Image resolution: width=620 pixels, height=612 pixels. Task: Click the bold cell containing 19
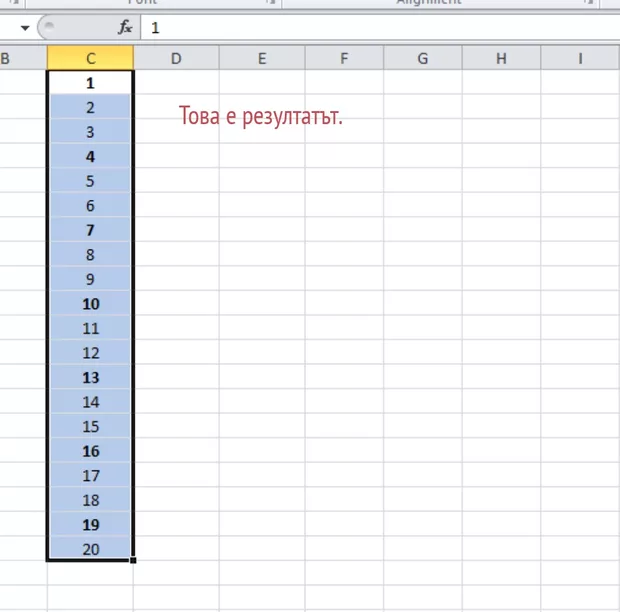[90, 524]
